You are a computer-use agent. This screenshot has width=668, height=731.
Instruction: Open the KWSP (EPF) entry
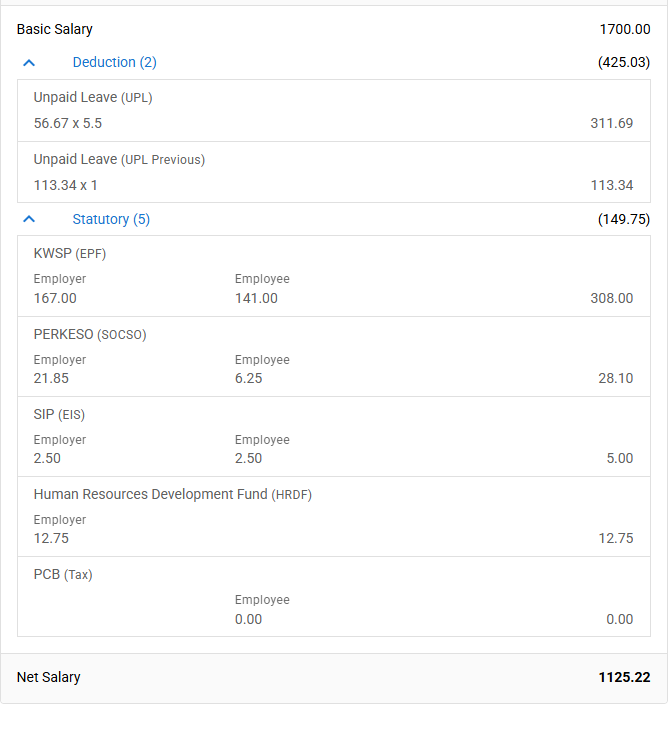tap(70, 253)
